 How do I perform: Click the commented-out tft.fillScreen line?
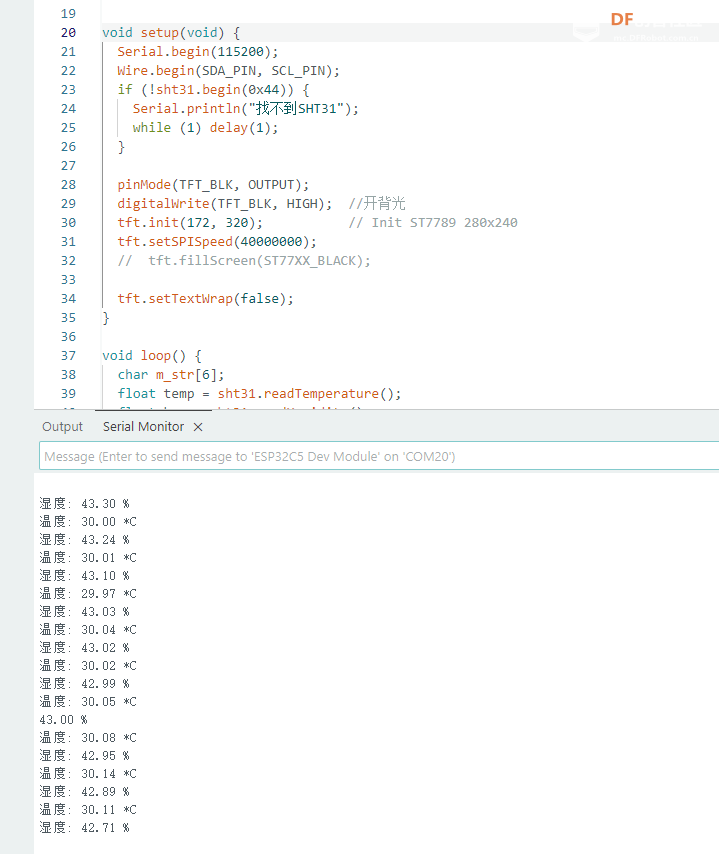click(244, 260)
